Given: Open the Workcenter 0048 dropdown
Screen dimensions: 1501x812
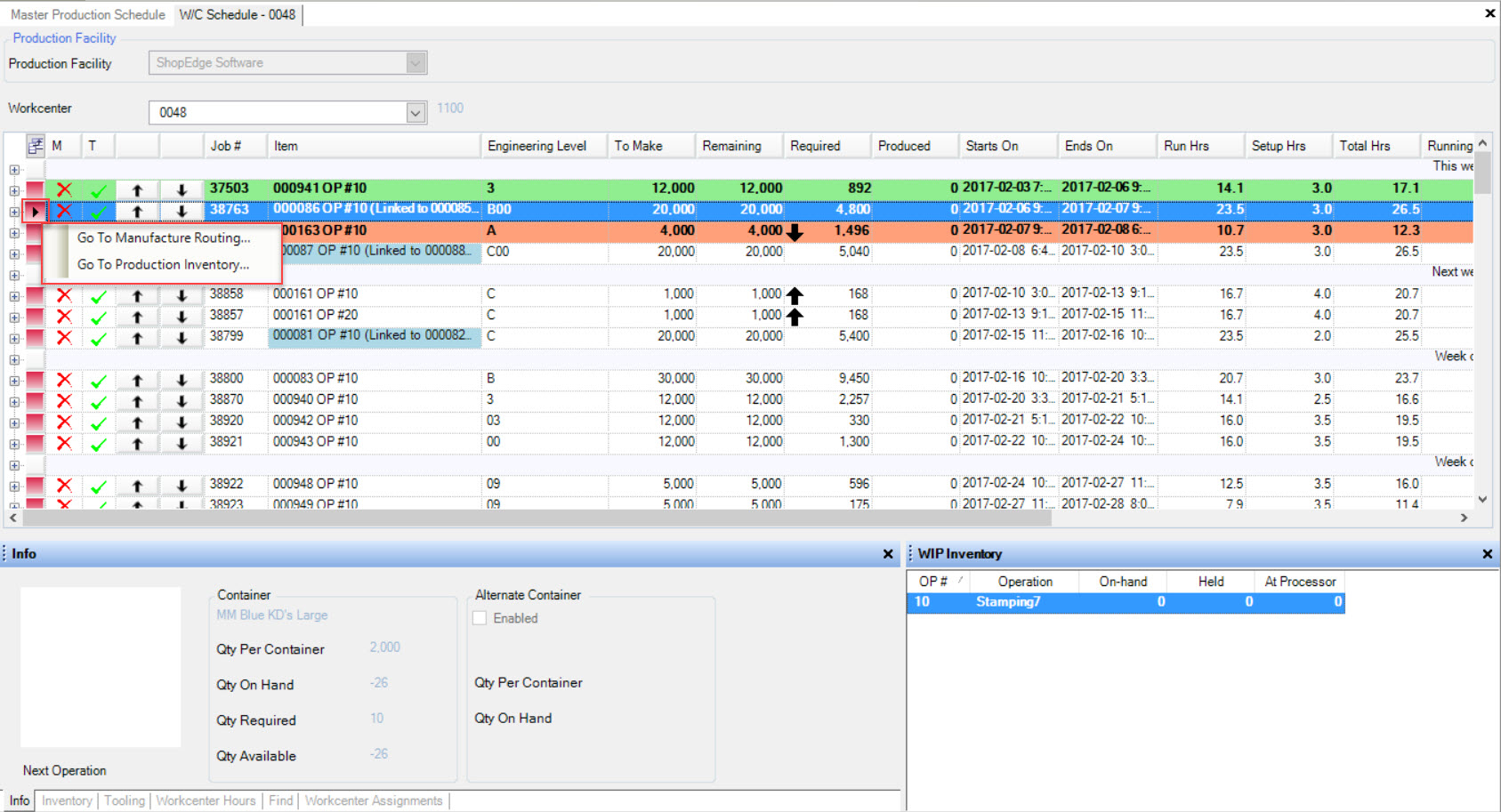Looking at the screenshot, I should click(416, 113).
